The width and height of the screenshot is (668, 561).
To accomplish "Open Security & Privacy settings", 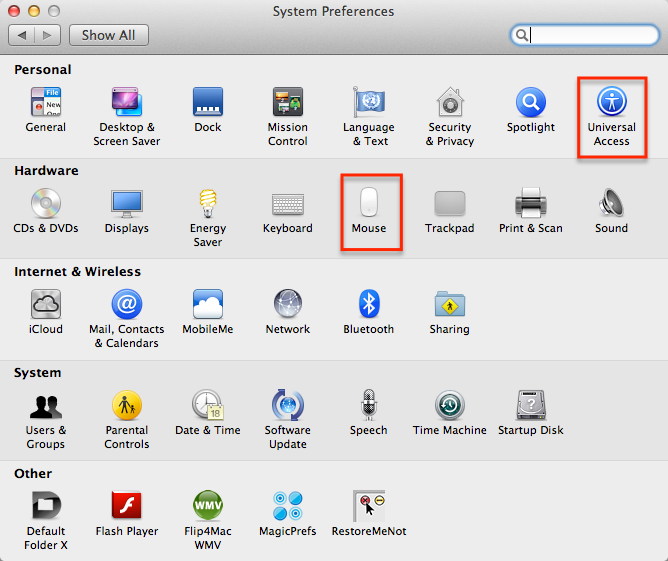I will tap(450, 103).
